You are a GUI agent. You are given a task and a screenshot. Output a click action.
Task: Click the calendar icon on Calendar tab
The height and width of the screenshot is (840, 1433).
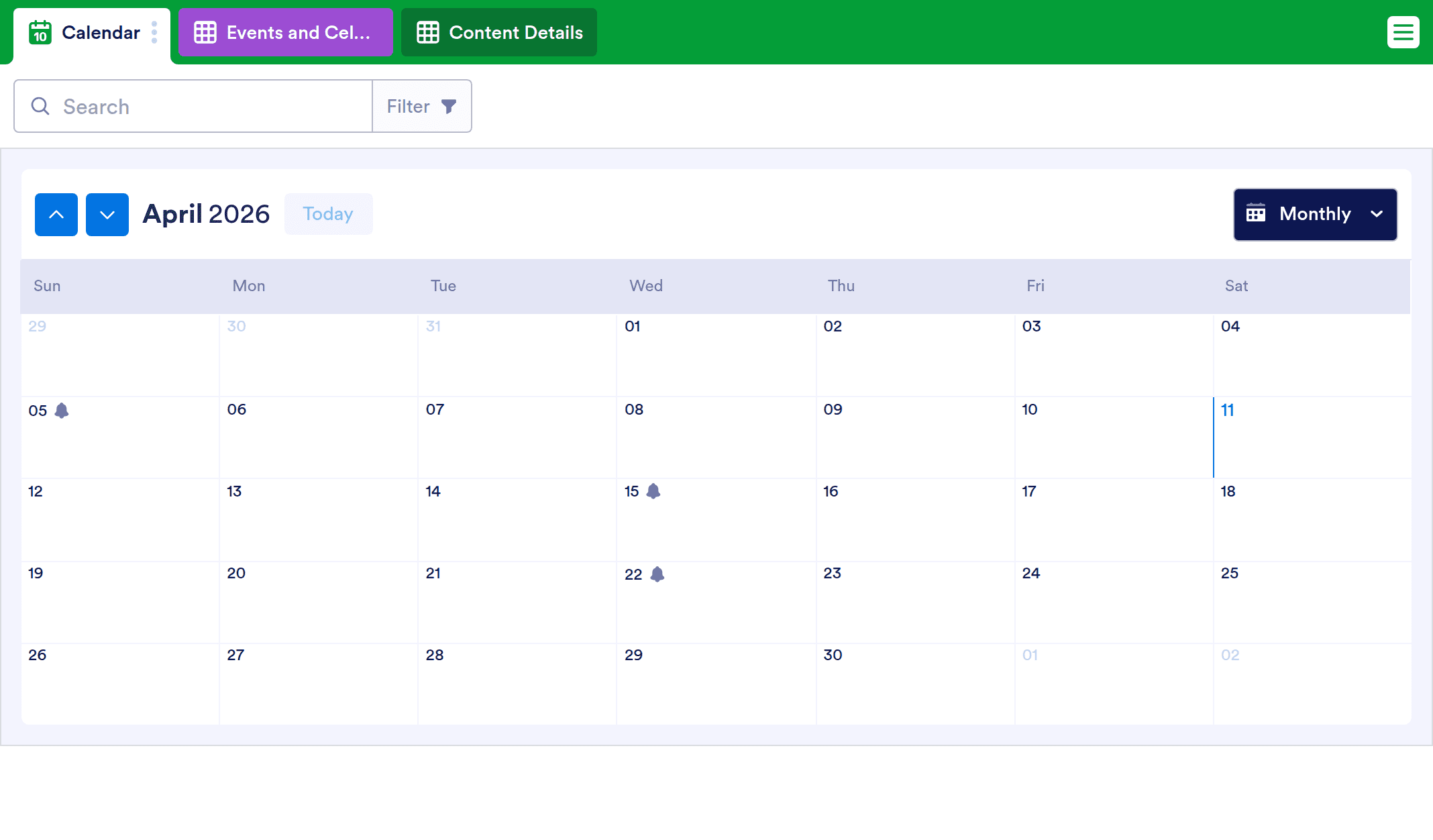(40, 32)
